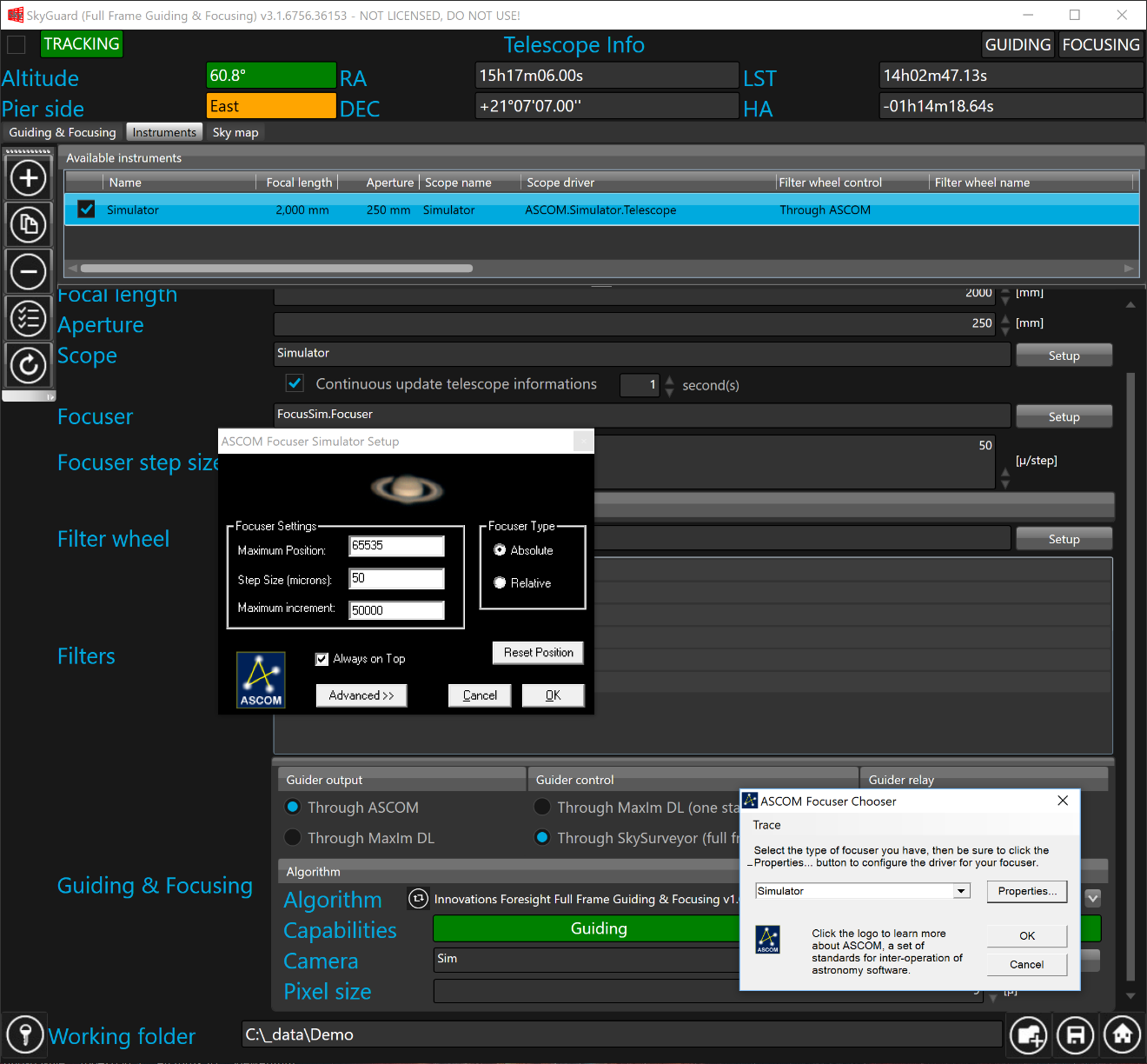Click Setup next to Focuser
The image size is (1147, 1064).
[1064, 416]
